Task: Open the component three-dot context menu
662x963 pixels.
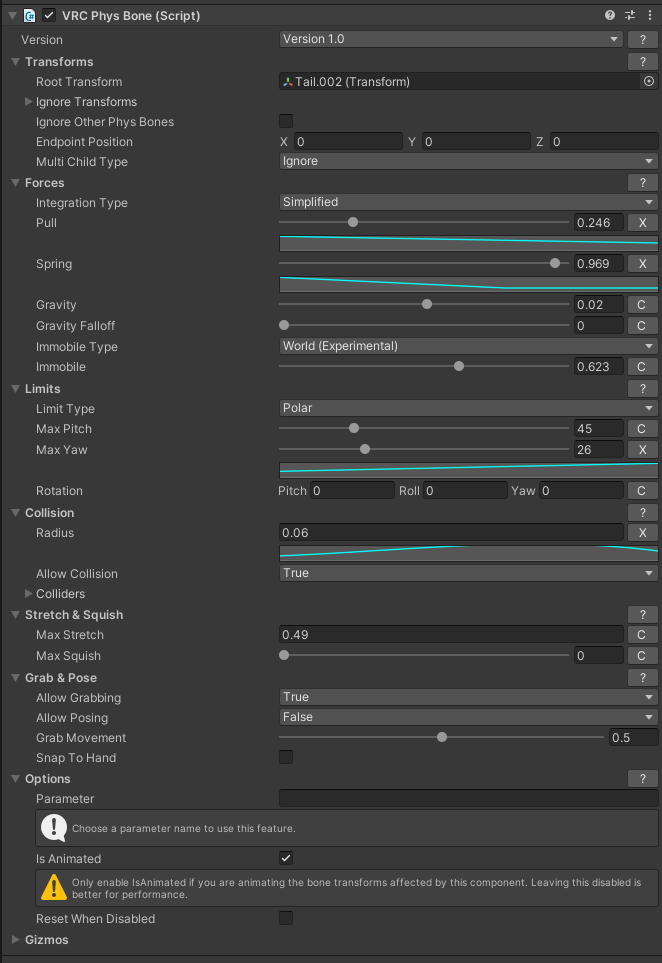Action: 650,15
